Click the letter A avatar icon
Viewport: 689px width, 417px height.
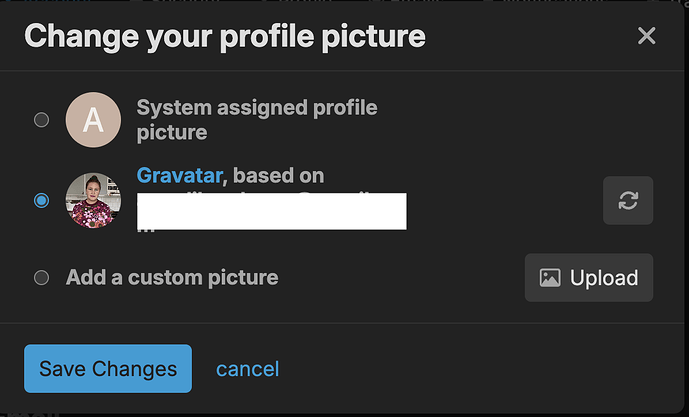click(x=93, y=120)
